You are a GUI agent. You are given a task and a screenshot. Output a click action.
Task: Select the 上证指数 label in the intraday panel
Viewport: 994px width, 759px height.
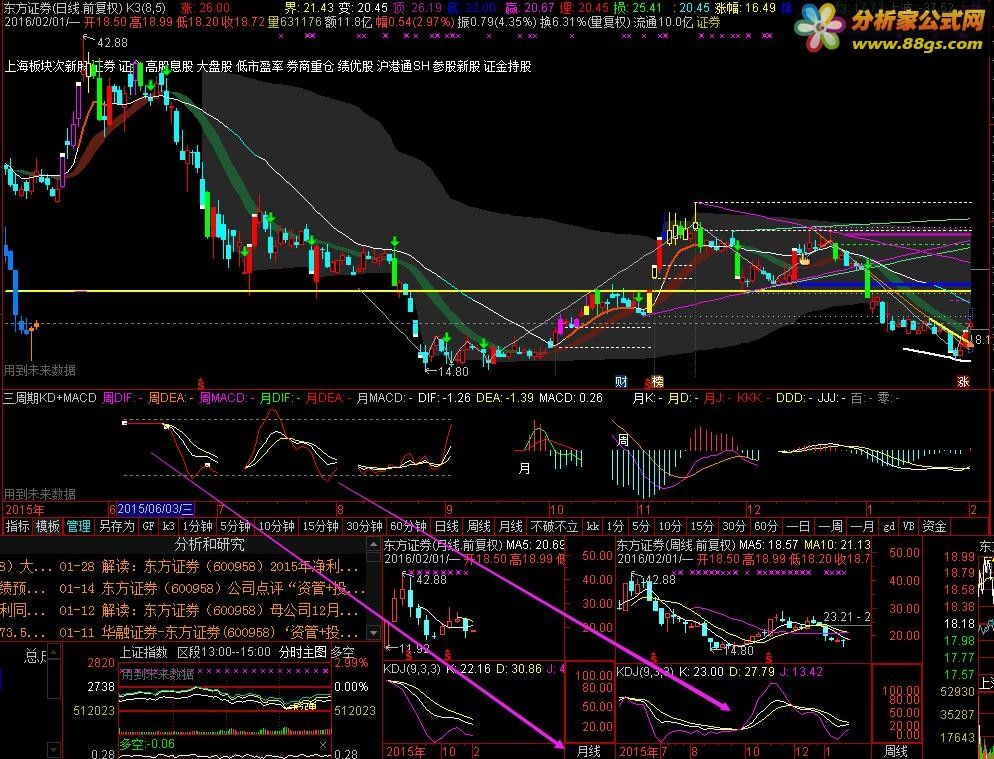(x=144, y=652)
